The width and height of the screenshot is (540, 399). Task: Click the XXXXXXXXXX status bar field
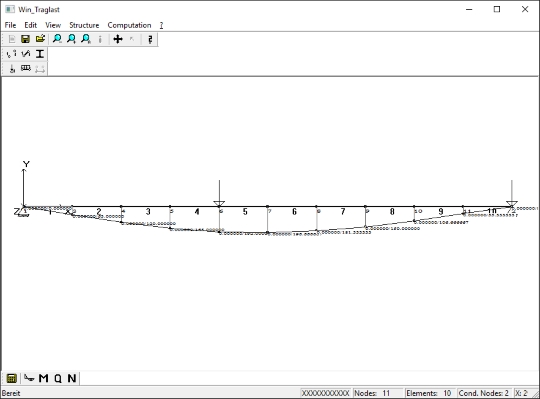point(325,393)
